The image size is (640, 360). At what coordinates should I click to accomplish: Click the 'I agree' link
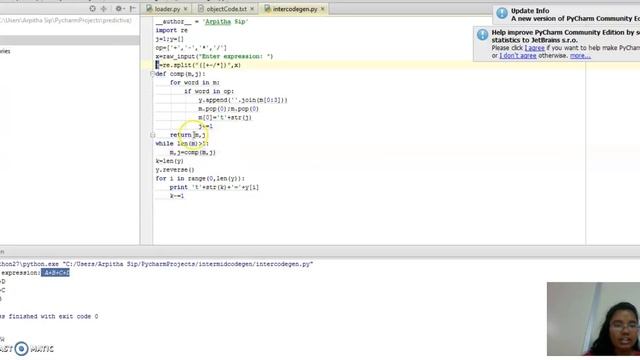[534, 48]
